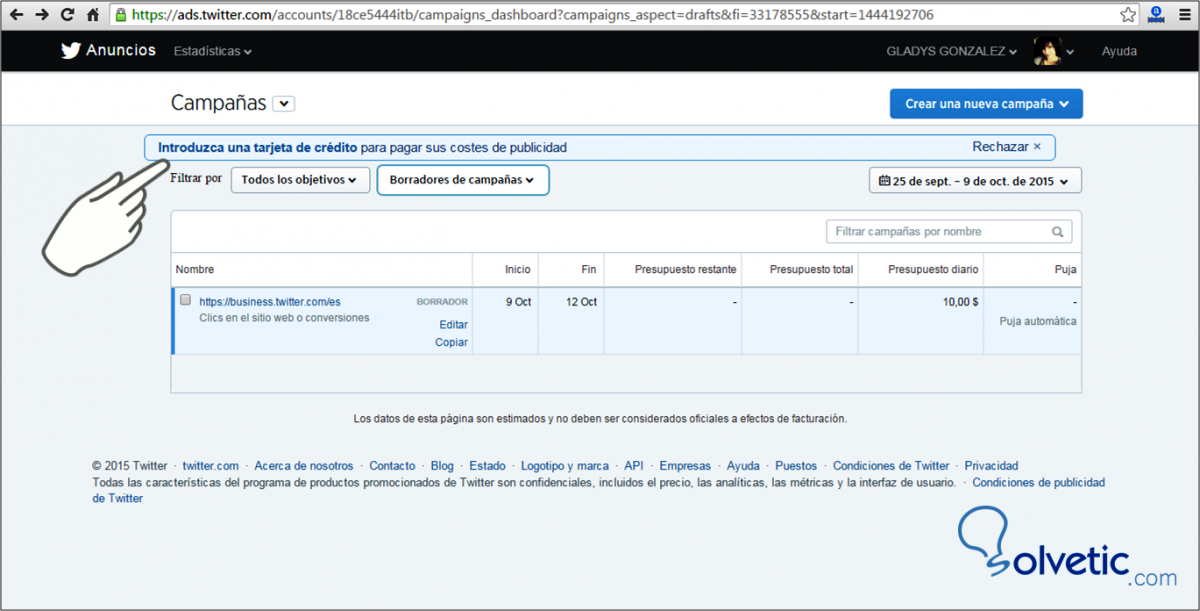The image size is (1200, 611).
Task: Bookmark the page with the star icon
Action: point(1128,15)
